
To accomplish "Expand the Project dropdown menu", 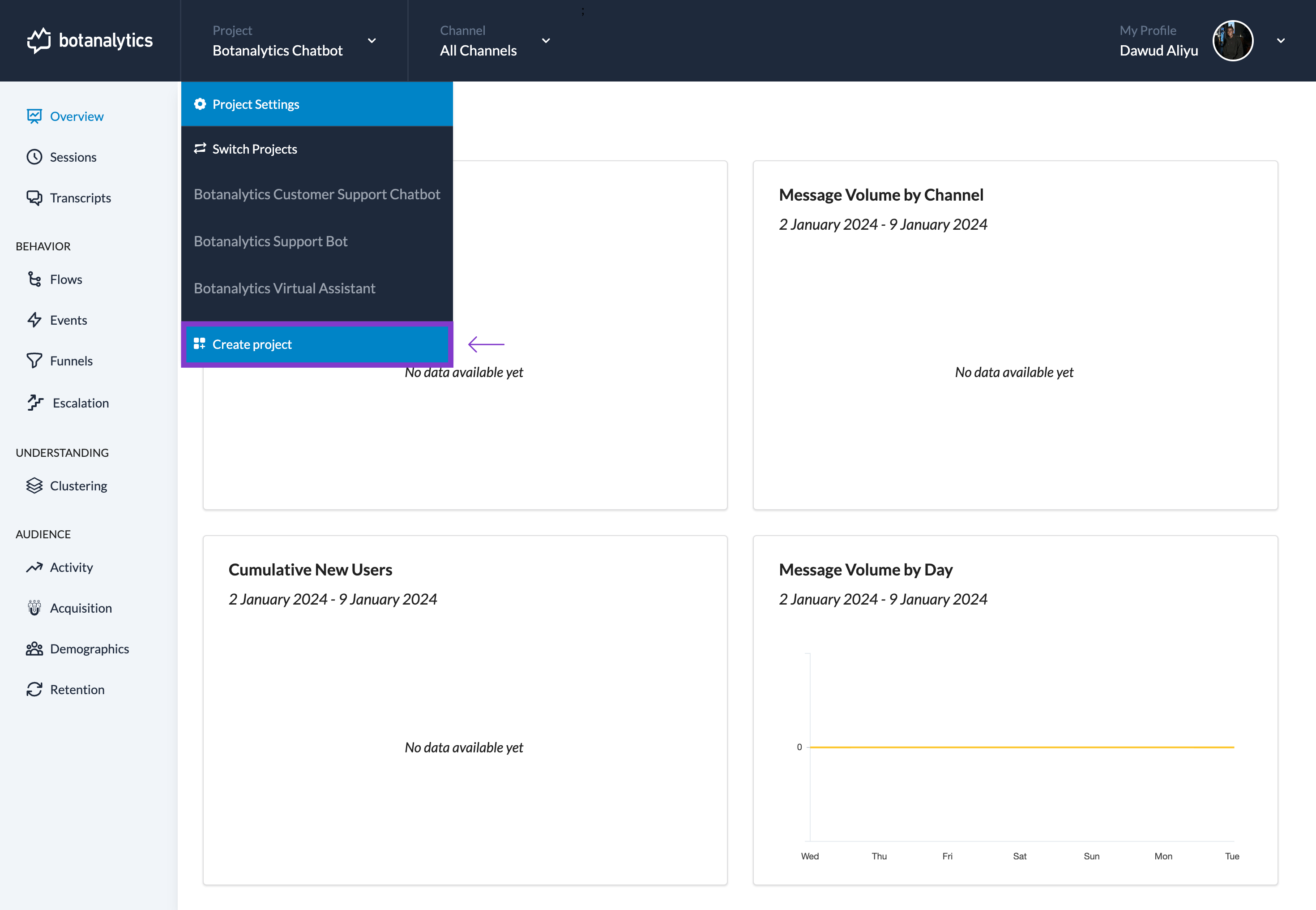I will click(295, 40).
